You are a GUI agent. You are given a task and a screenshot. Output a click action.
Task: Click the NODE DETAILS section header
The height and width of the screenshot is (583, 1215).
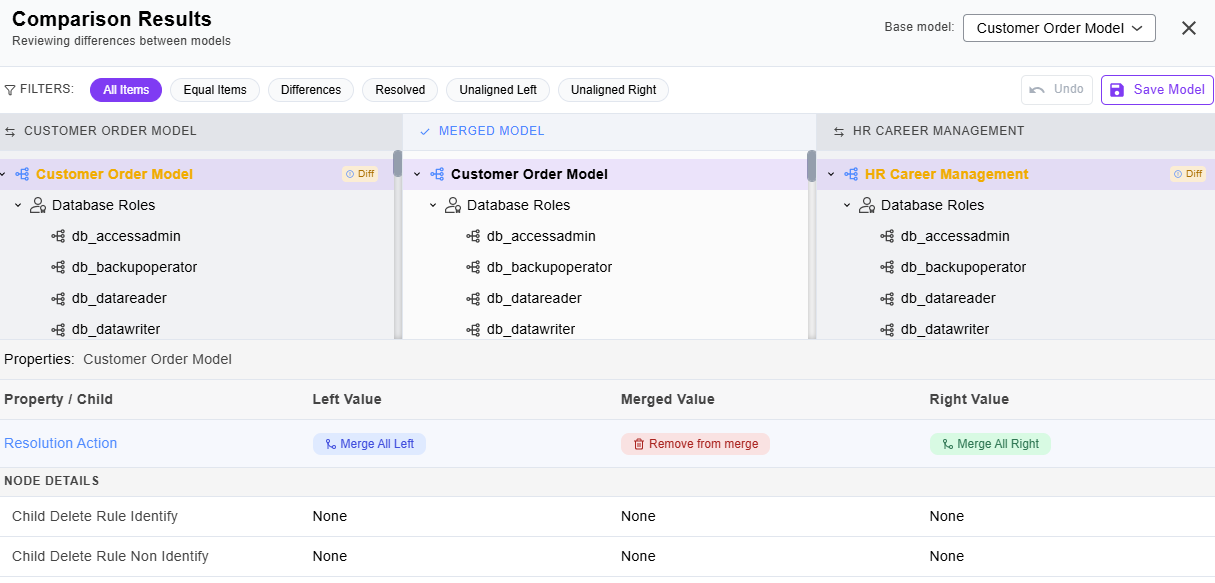coord(51,481)
